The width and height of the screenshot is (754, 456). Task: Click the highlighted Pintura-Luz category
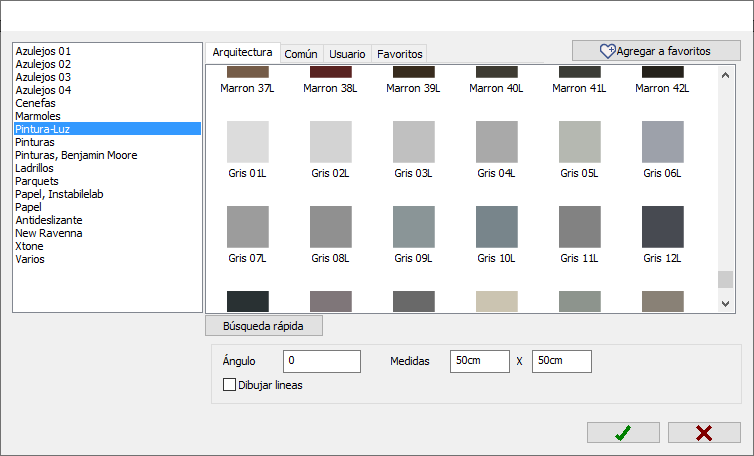[x=108, y=129]
